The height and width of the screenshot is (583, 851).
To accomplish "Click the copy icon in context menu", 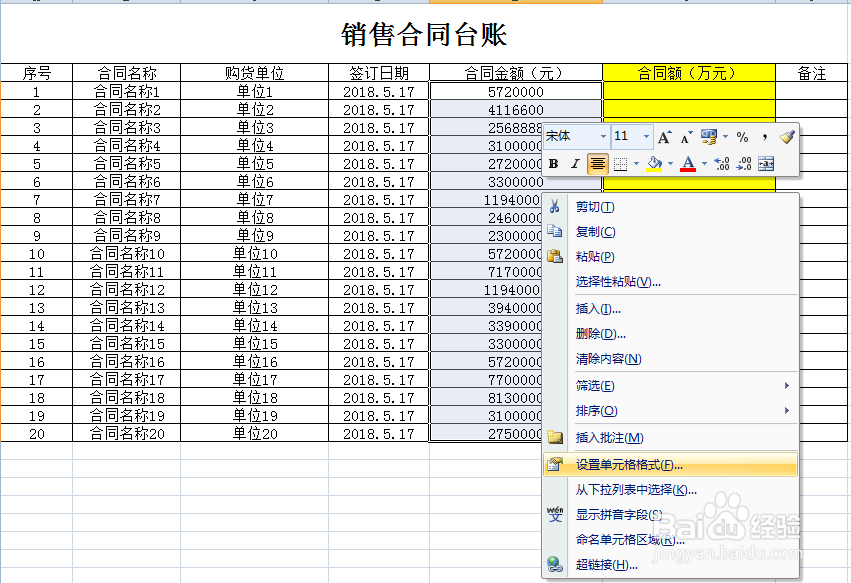I will 555,231.
